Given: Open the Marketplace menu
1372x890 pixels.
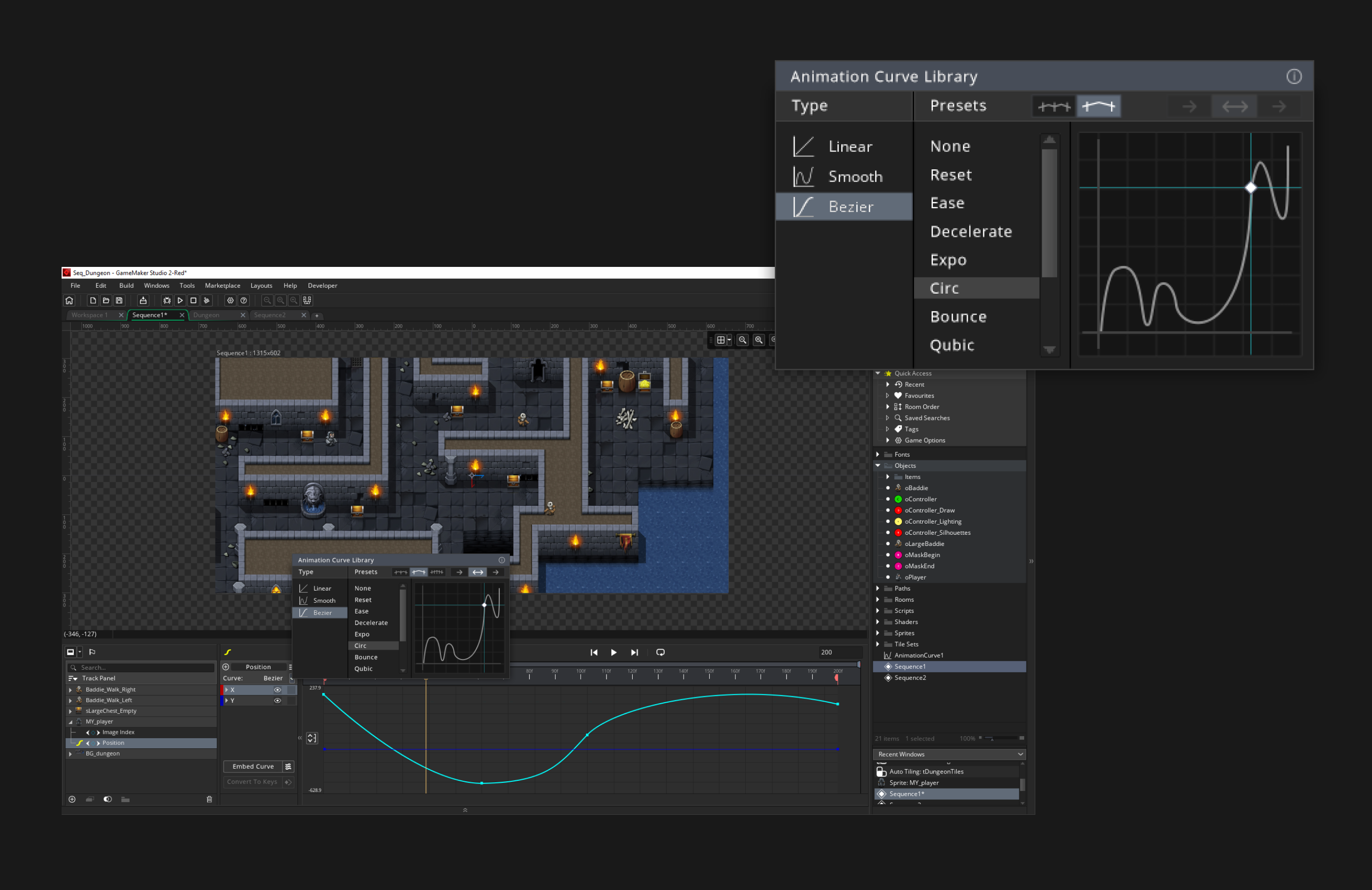Looking at the screenshot, I should click(x=223, y=285).
